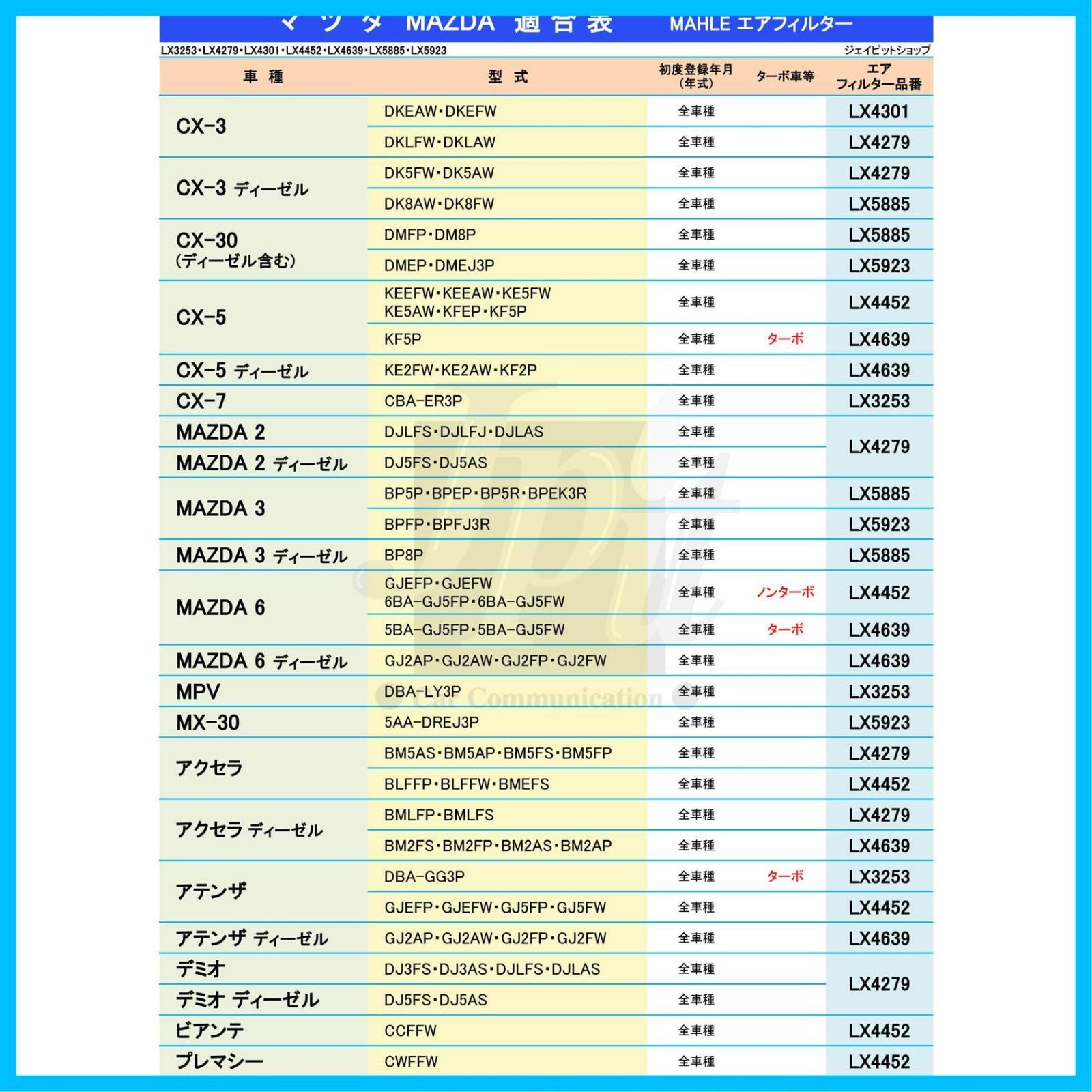
Task: Click the red 'ターボ' label in DBA-GG3P row
Action: click(x=785, y=876)
